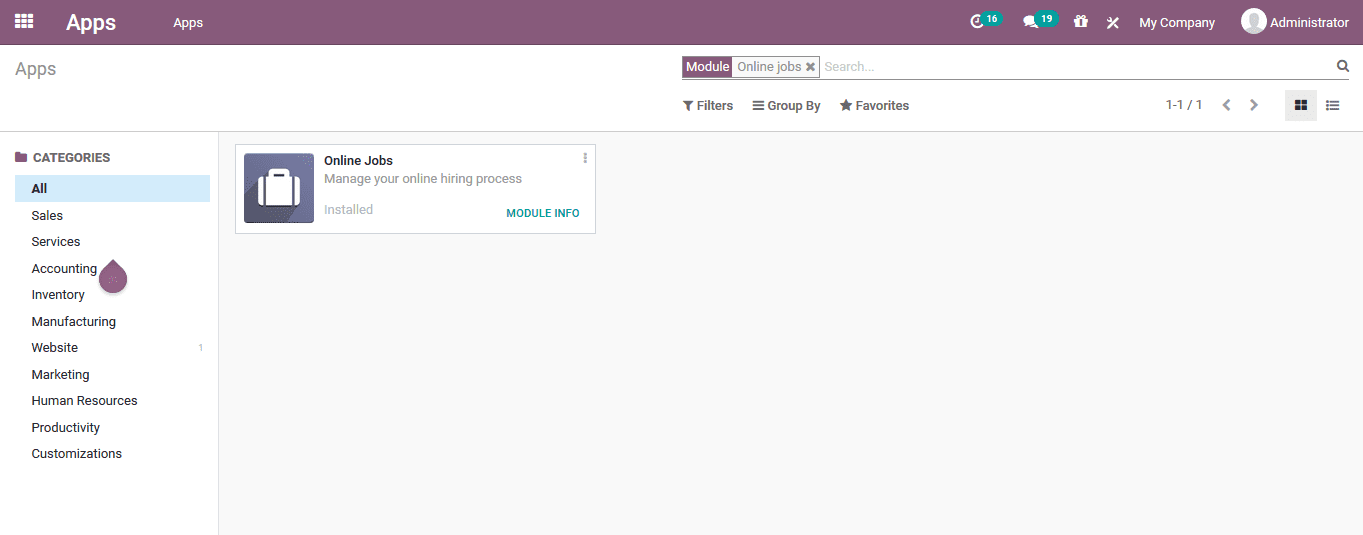Viewport: 1363px width, 535px height.
Task: Open the Favorites dropdown
Action: pyautogui.click(x=874, y=105)
